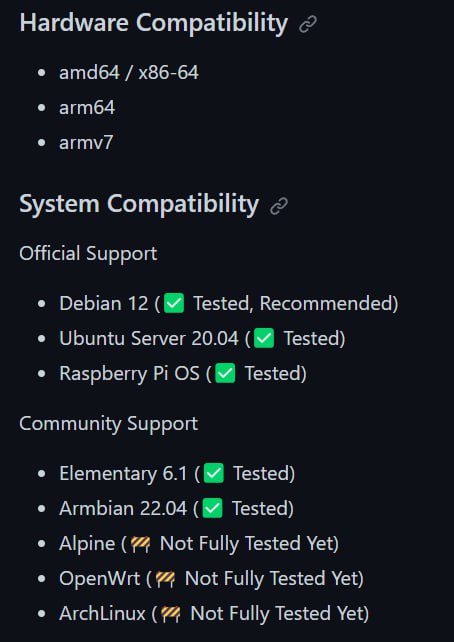Viewport: 454px width, 642px height.
Task: Click the armv7 list item
Action: [86, 142]
